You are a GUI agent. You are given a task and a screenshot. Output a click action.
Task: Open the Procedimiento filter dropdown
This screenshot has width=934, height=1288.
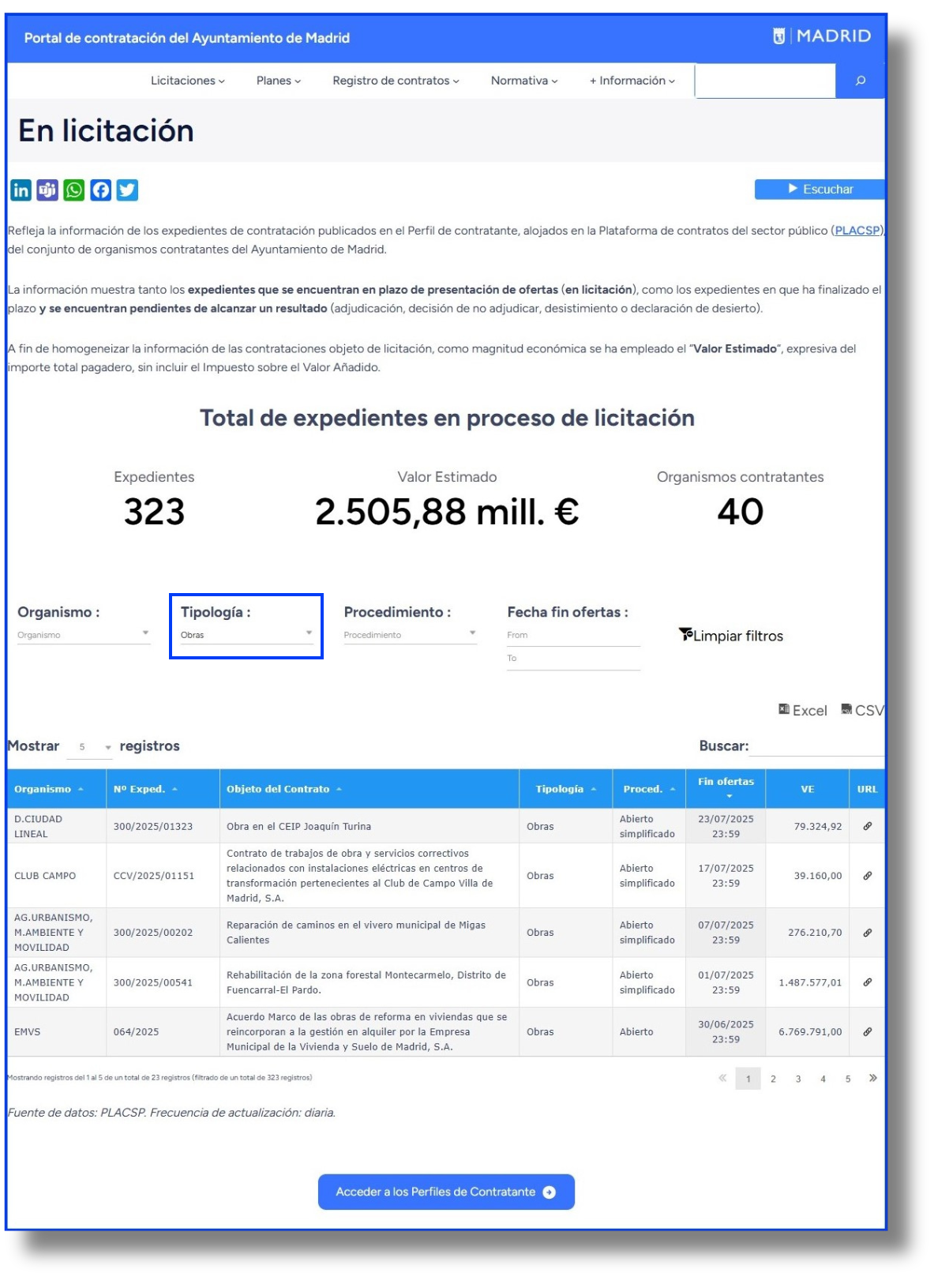[410, 635]
